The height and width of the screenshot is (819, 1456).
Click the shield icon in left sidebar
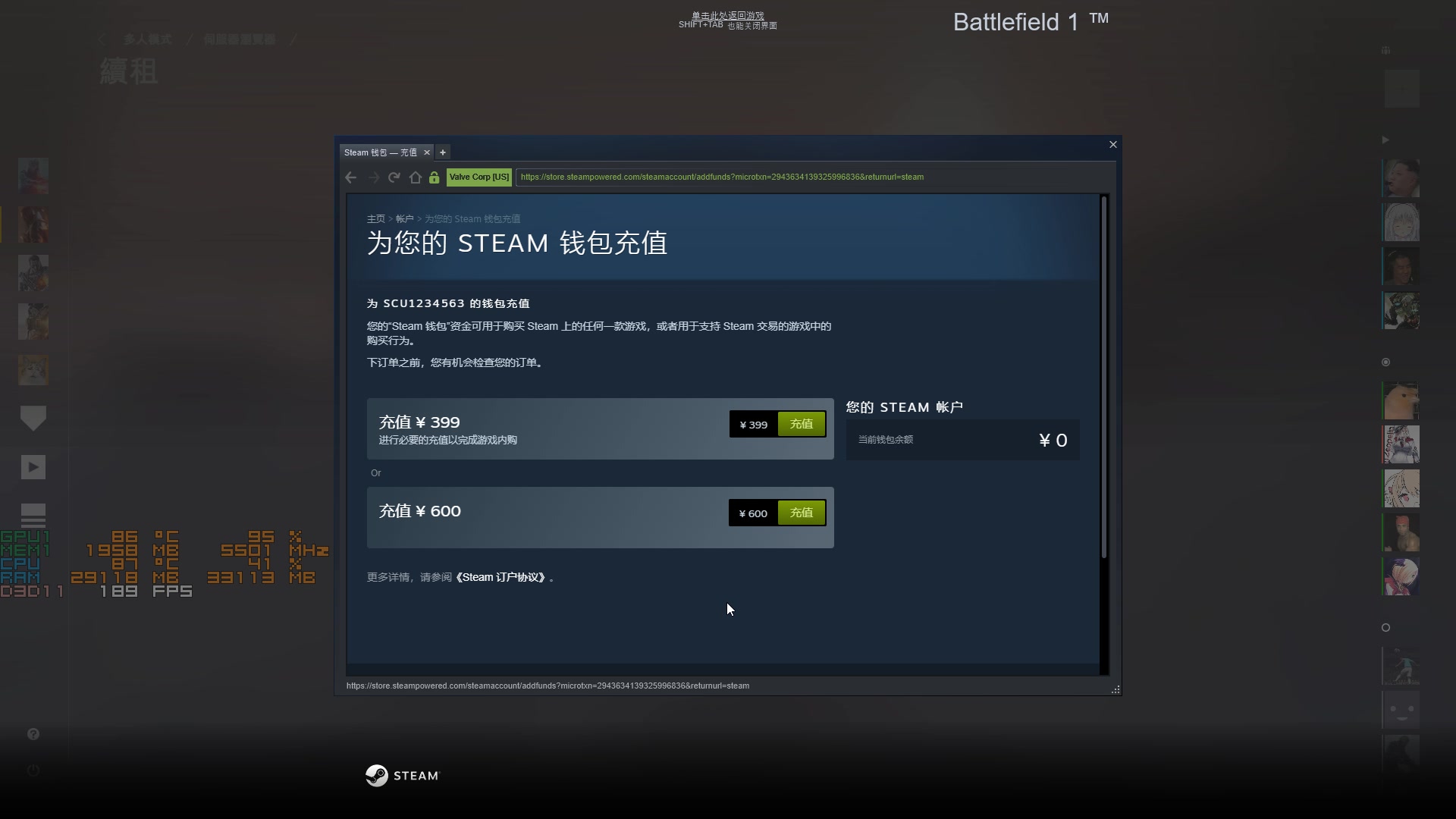(33, 419)
